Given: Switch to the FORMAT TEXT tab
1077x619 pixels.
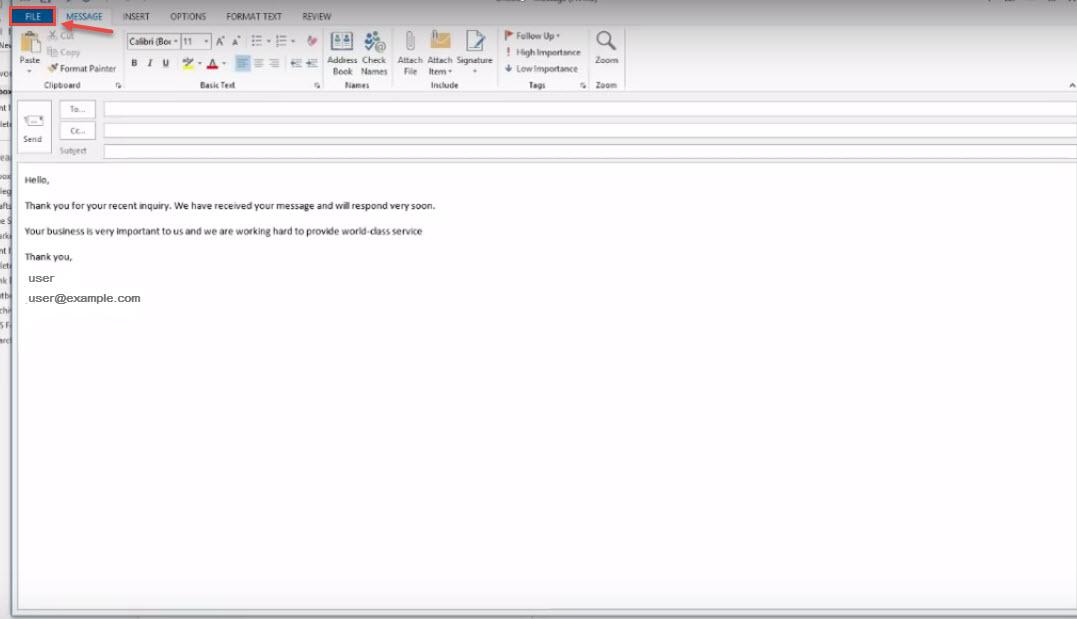Looking at the screenshot, I should coord(253,16).
